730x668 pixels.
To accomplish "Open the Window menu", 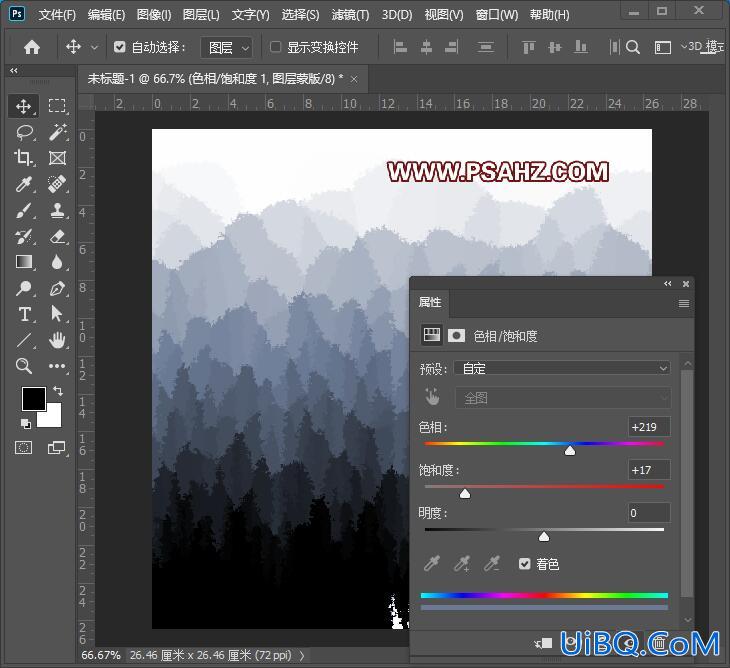I will tap(497, 15).
